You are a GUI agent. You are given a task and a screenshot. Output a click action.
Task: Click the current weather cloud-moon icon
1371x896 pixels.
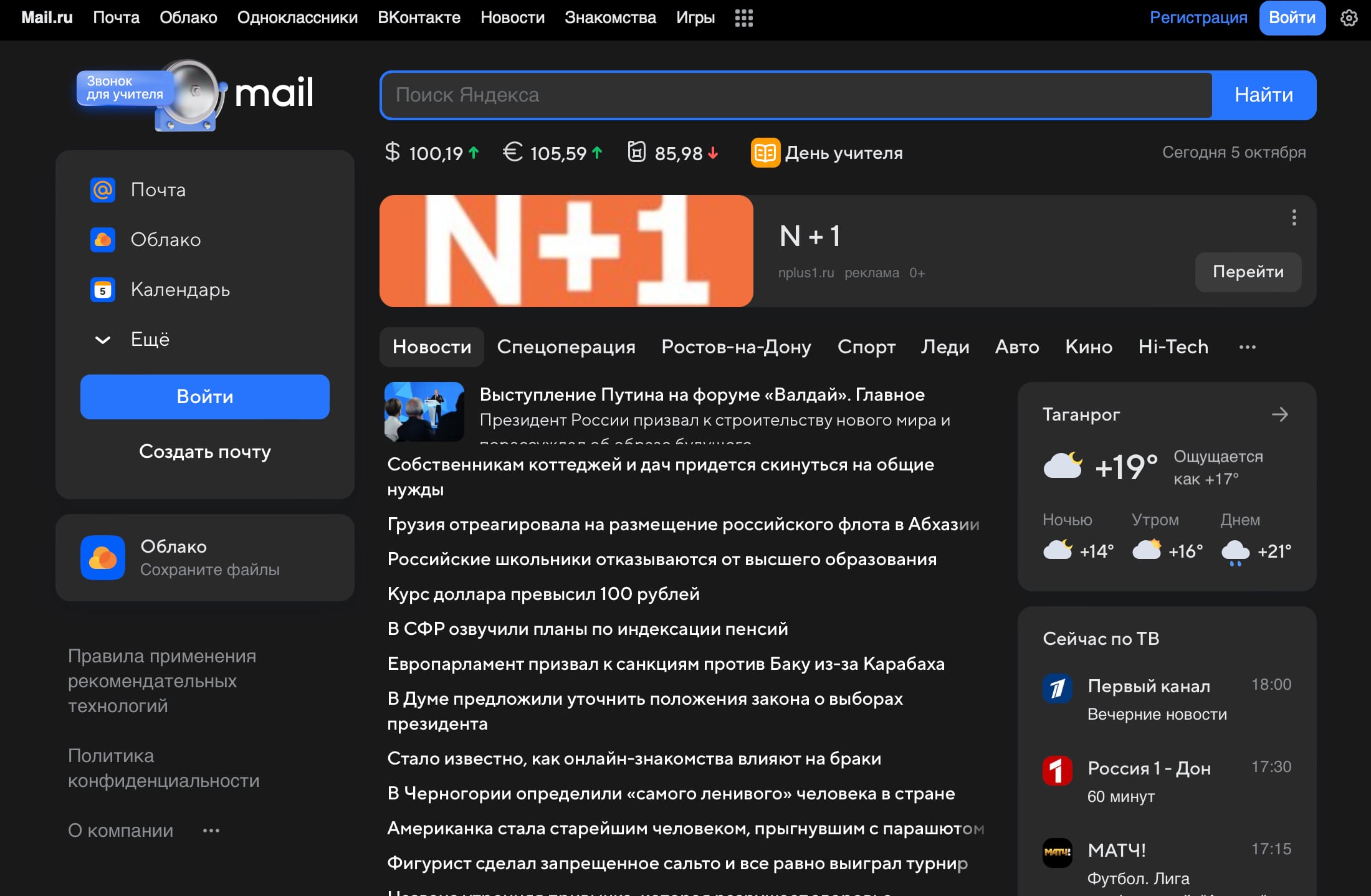(x=1063, y=465)
